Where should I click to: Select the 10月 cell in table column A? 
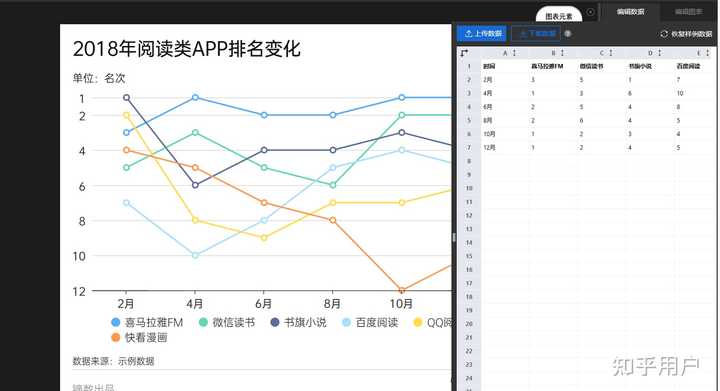click(x=504, y=134)
